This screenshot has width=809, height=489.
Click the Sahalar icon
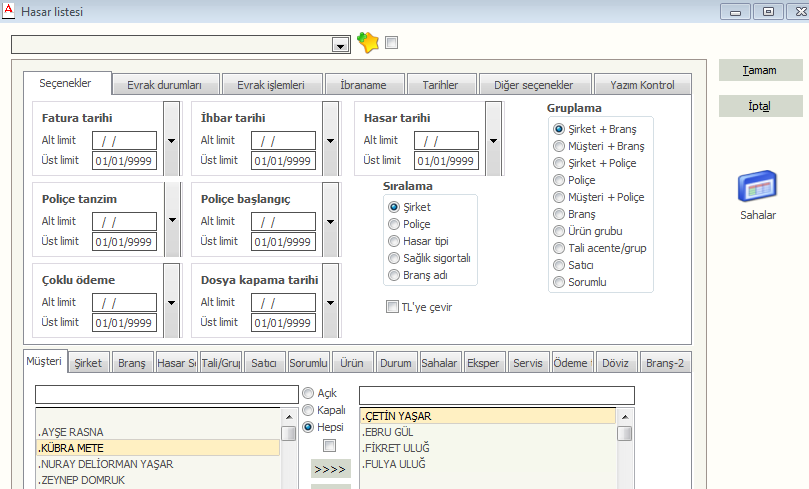tap(759, 189)
